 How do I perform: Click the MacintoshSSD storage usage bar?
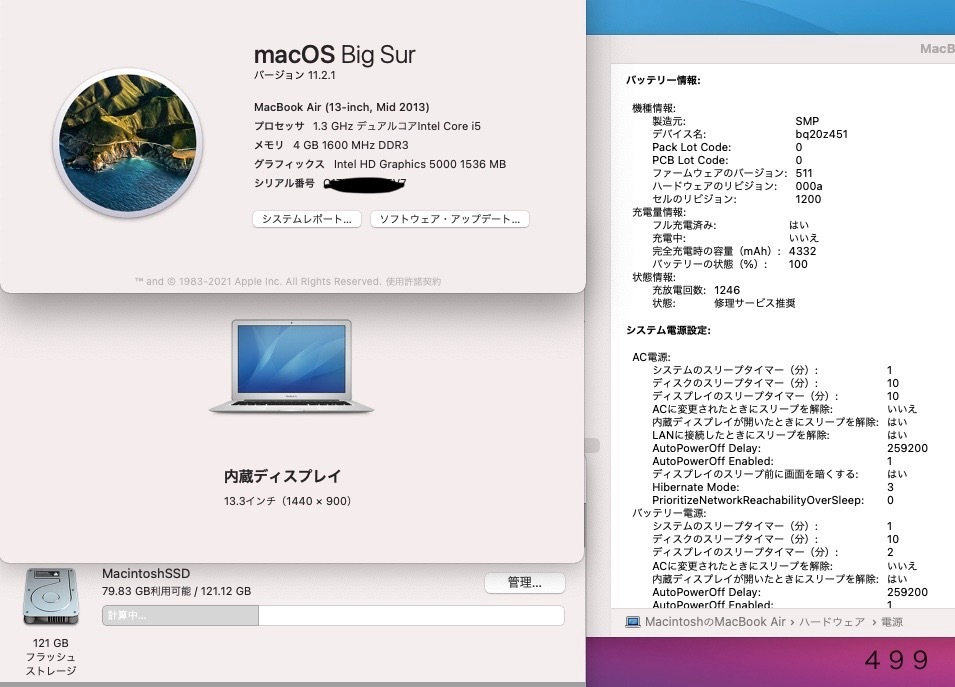[x=333, y=615]
